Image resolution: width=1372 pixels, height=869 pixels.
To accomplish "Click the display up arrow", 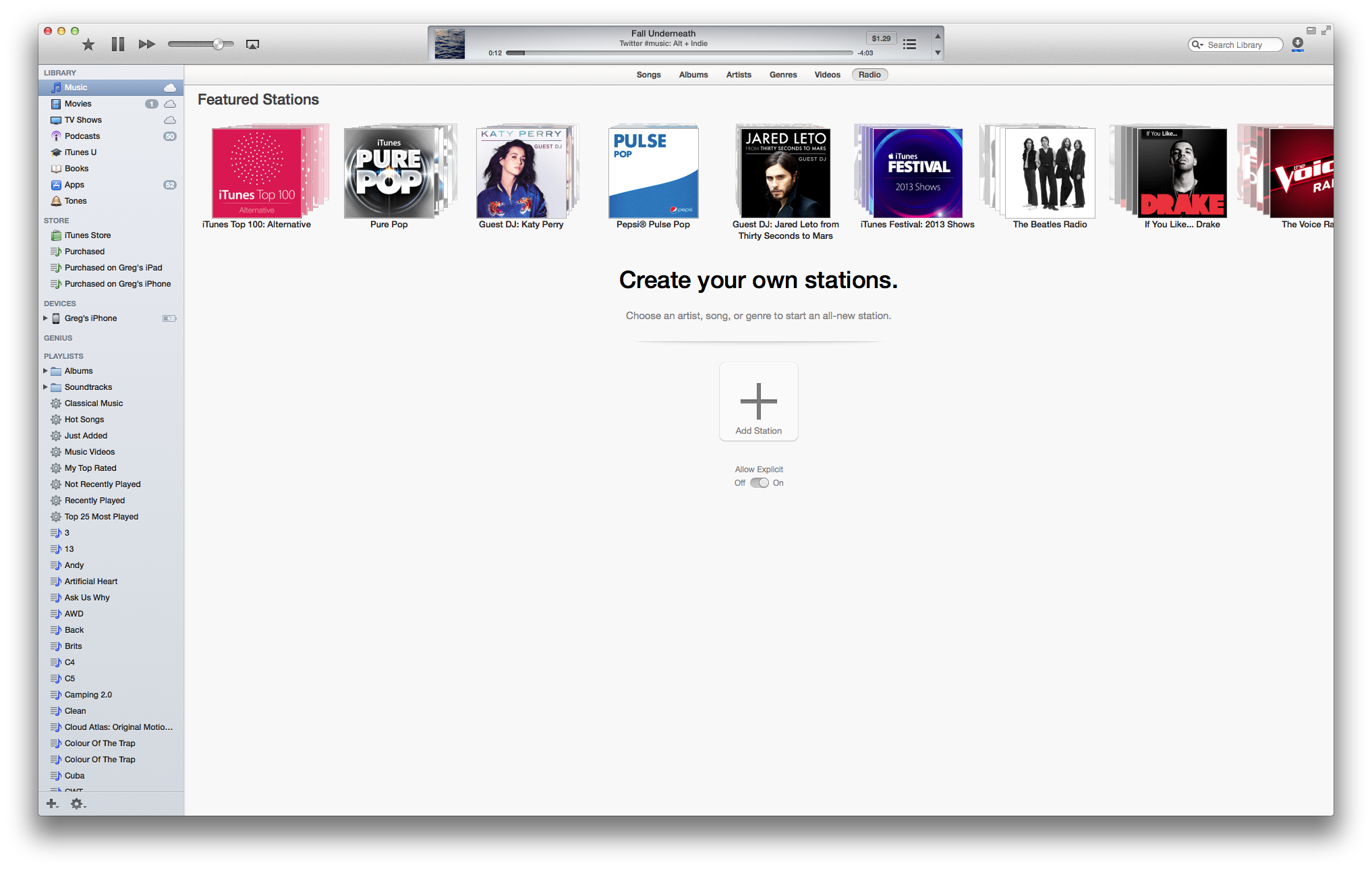I will 938,36.
